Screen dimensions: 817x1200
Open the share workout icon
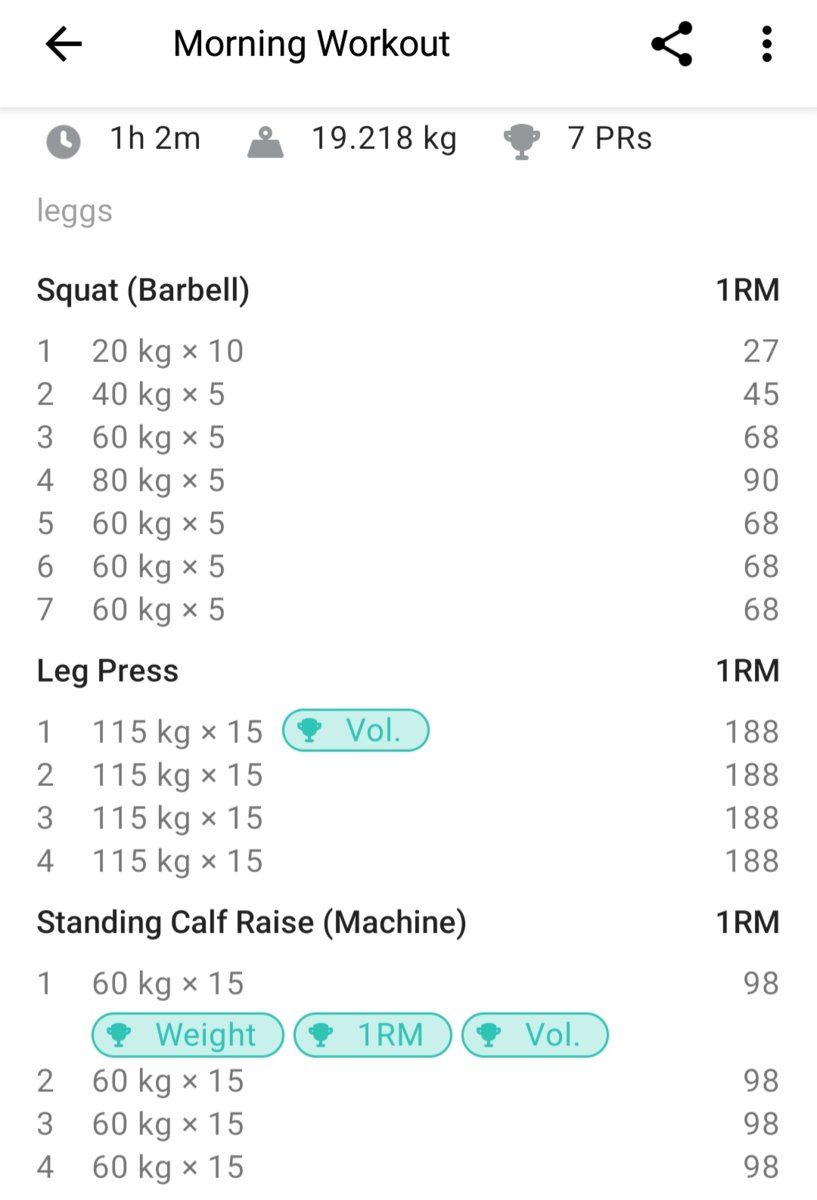point(672,44)
